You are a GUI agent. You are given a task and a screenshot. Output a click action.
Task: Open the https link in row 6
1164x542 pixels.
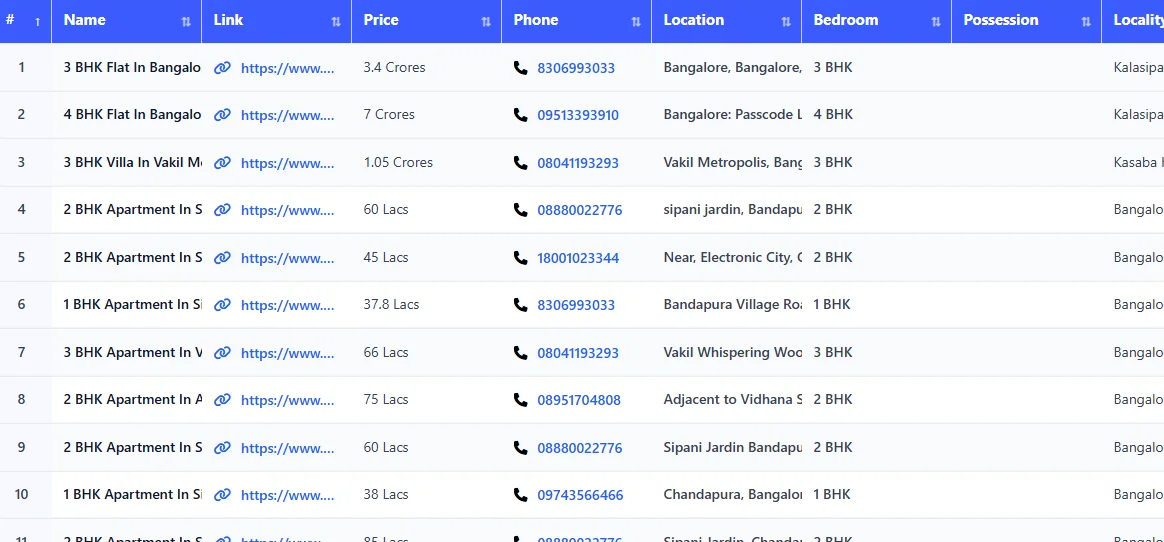coord(287,305)
